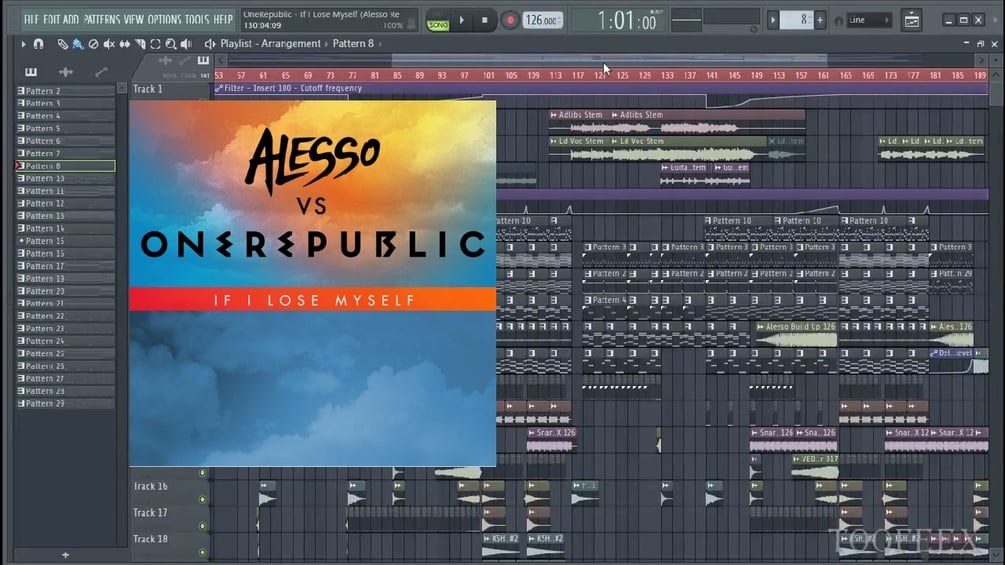Click arrow after Pattern 8 breadcrumb

[380, 44]
